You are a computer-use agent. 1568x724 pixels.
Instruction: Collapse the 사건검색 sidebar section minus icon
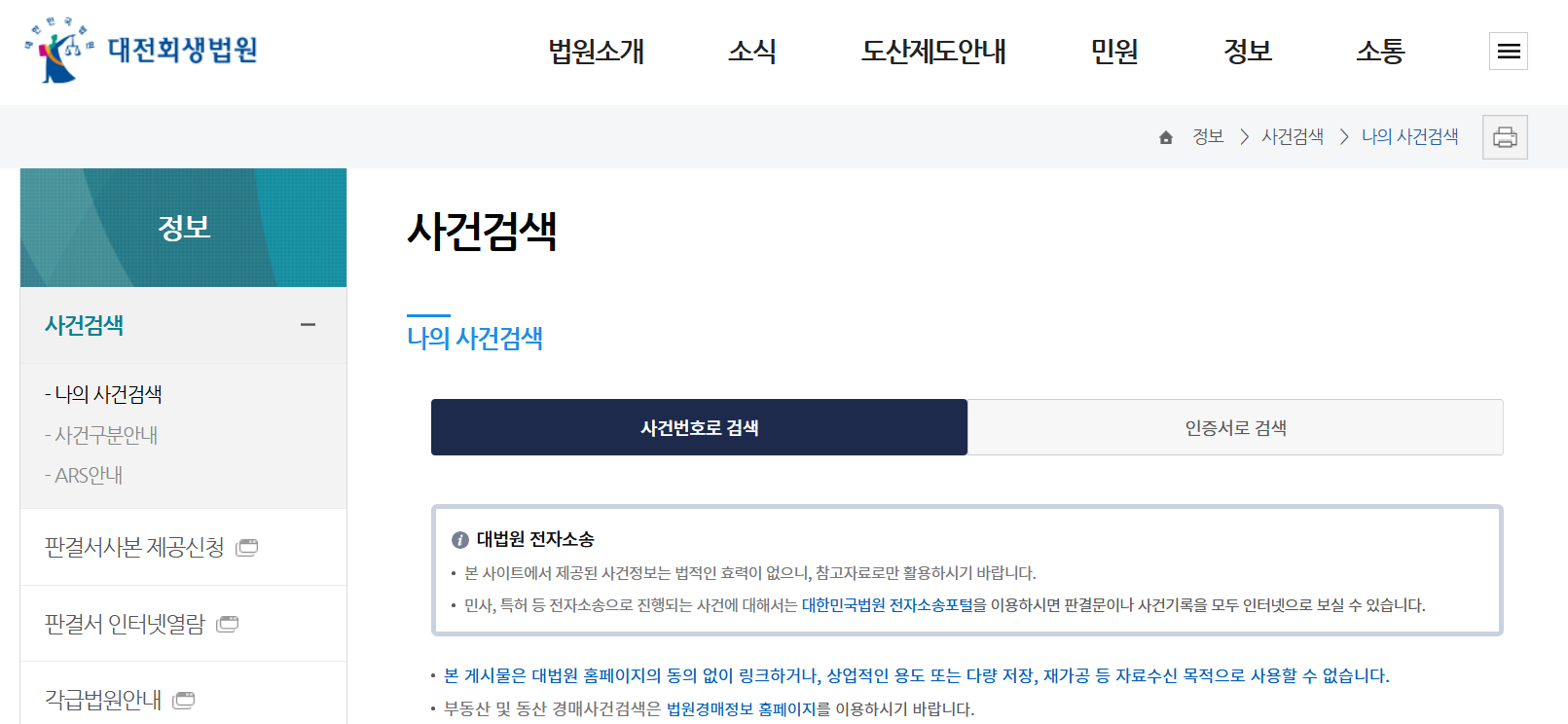(x=309, y=325)
